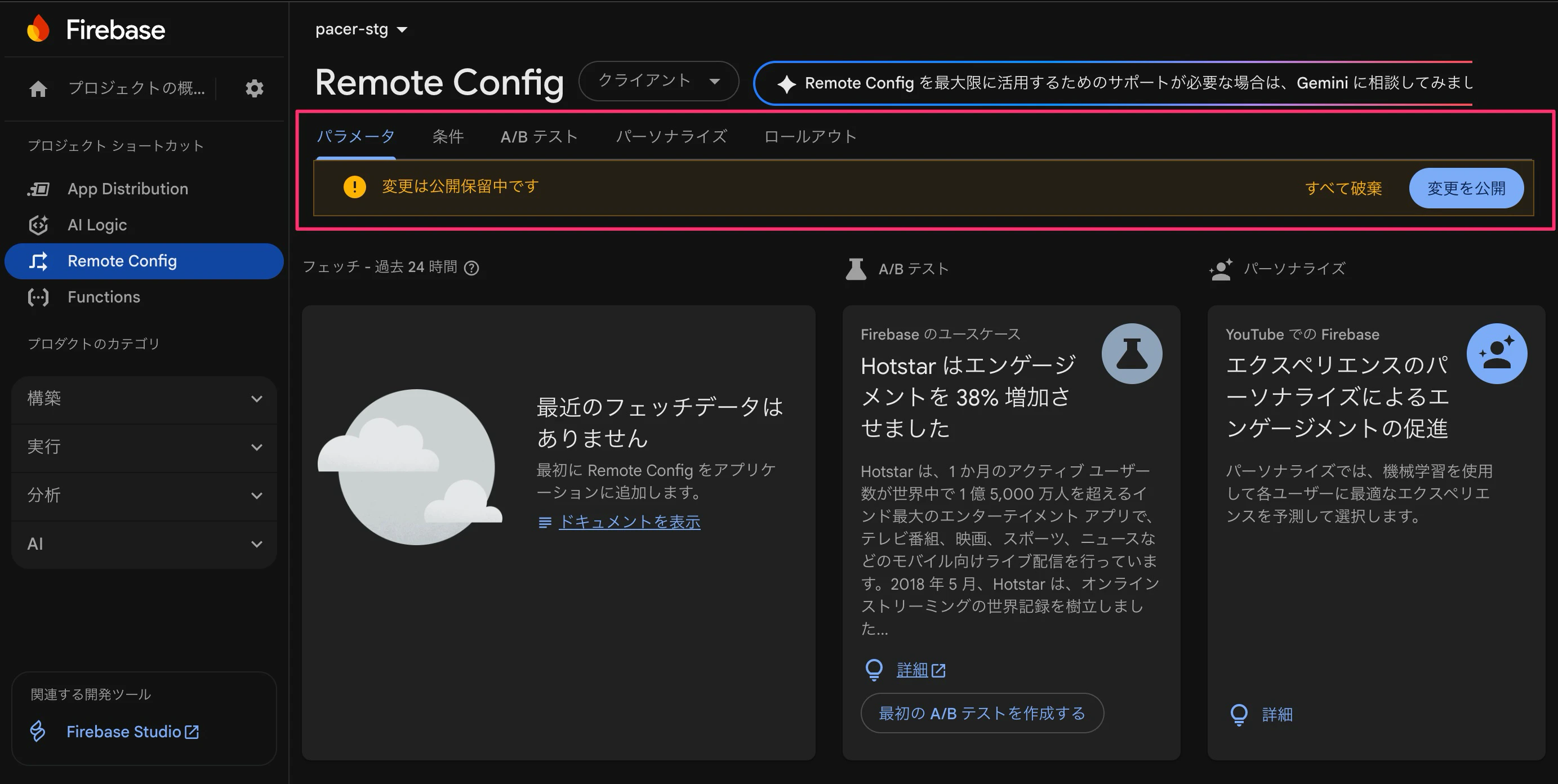Click the YouTube での Firebase label
1558x784 pixels.
point(1303,335)
